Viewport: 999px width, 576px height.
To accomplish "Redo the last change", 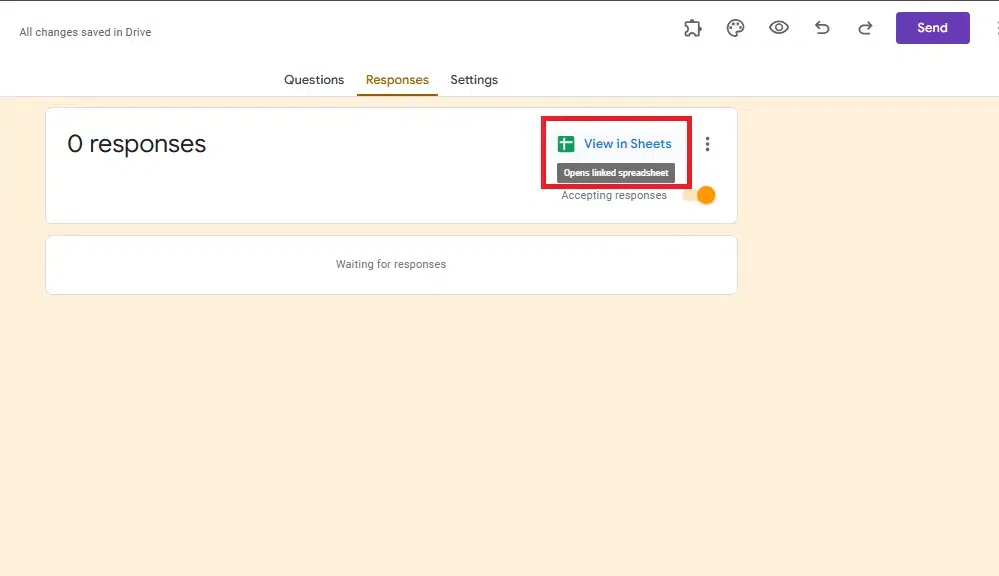I will (865, 28).
